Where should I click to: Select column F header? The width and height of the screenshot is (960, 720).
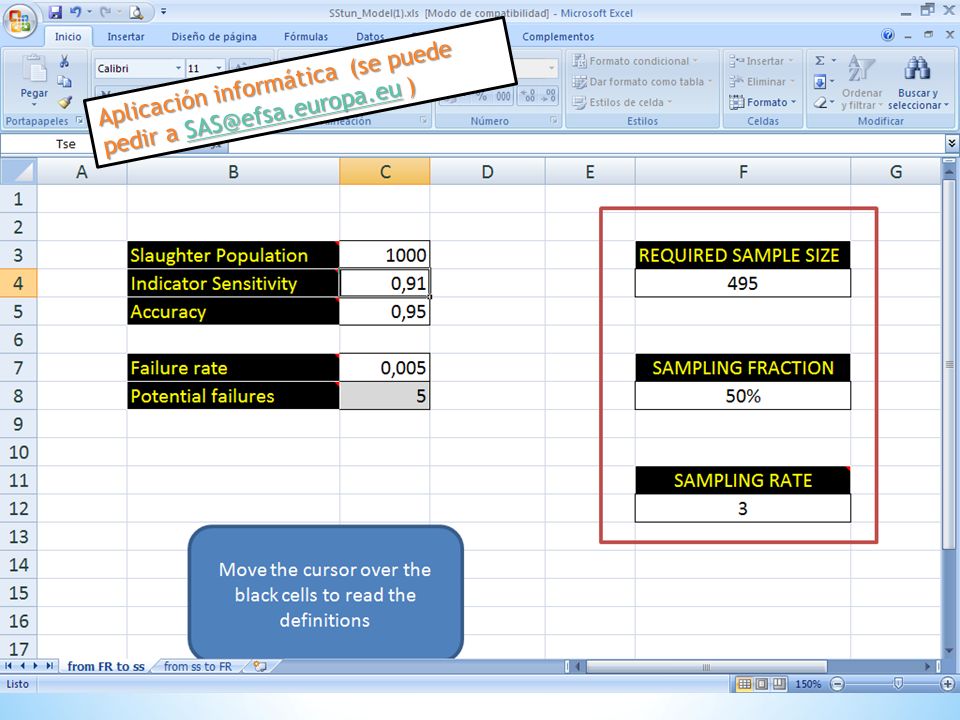coord(743,171)
